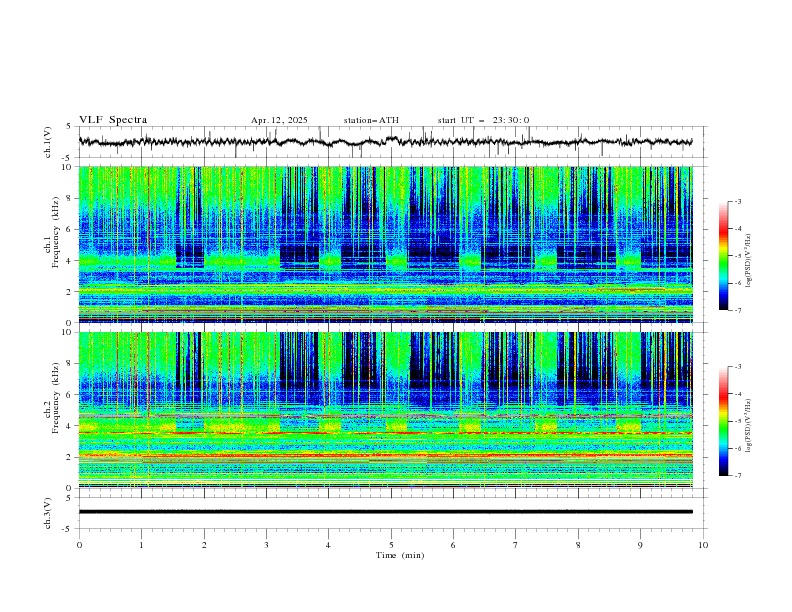Click the VLF Spectra title text
Screen dimensions: 792x612
tap(113, 120)
